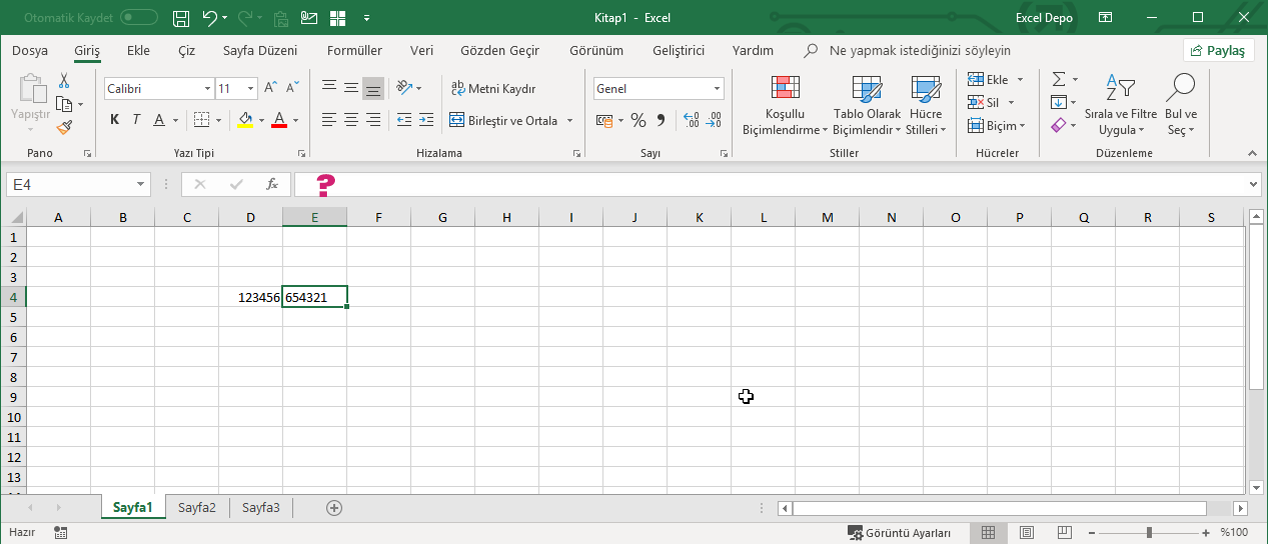The image size is (1268, 544).
Task: Open Hücre Stilleri gallery
Action: [x=926, y=106]
